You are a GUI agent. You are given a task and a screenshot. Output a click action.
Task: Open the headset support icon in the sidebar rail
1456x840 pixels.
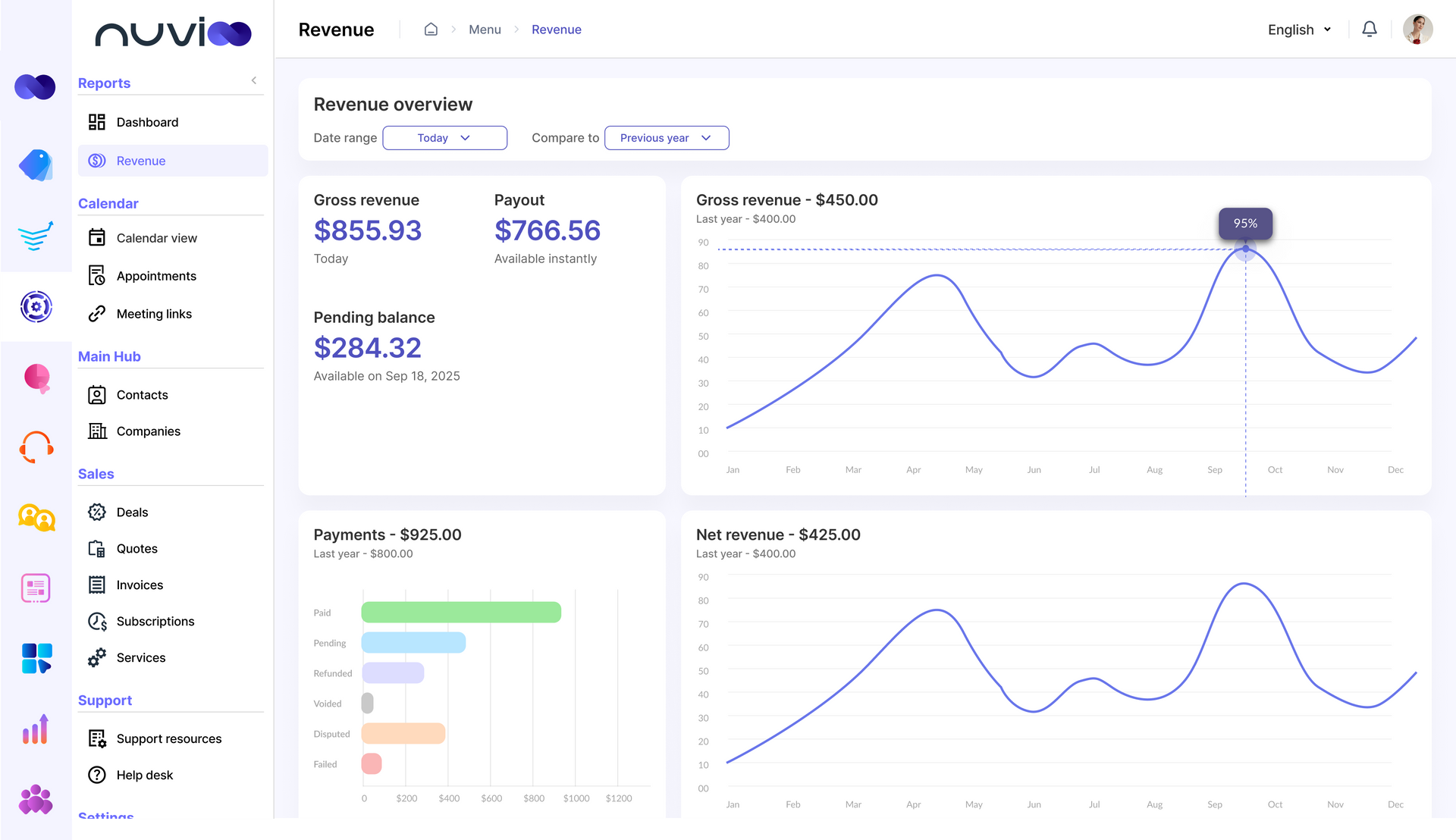point(35,447)
